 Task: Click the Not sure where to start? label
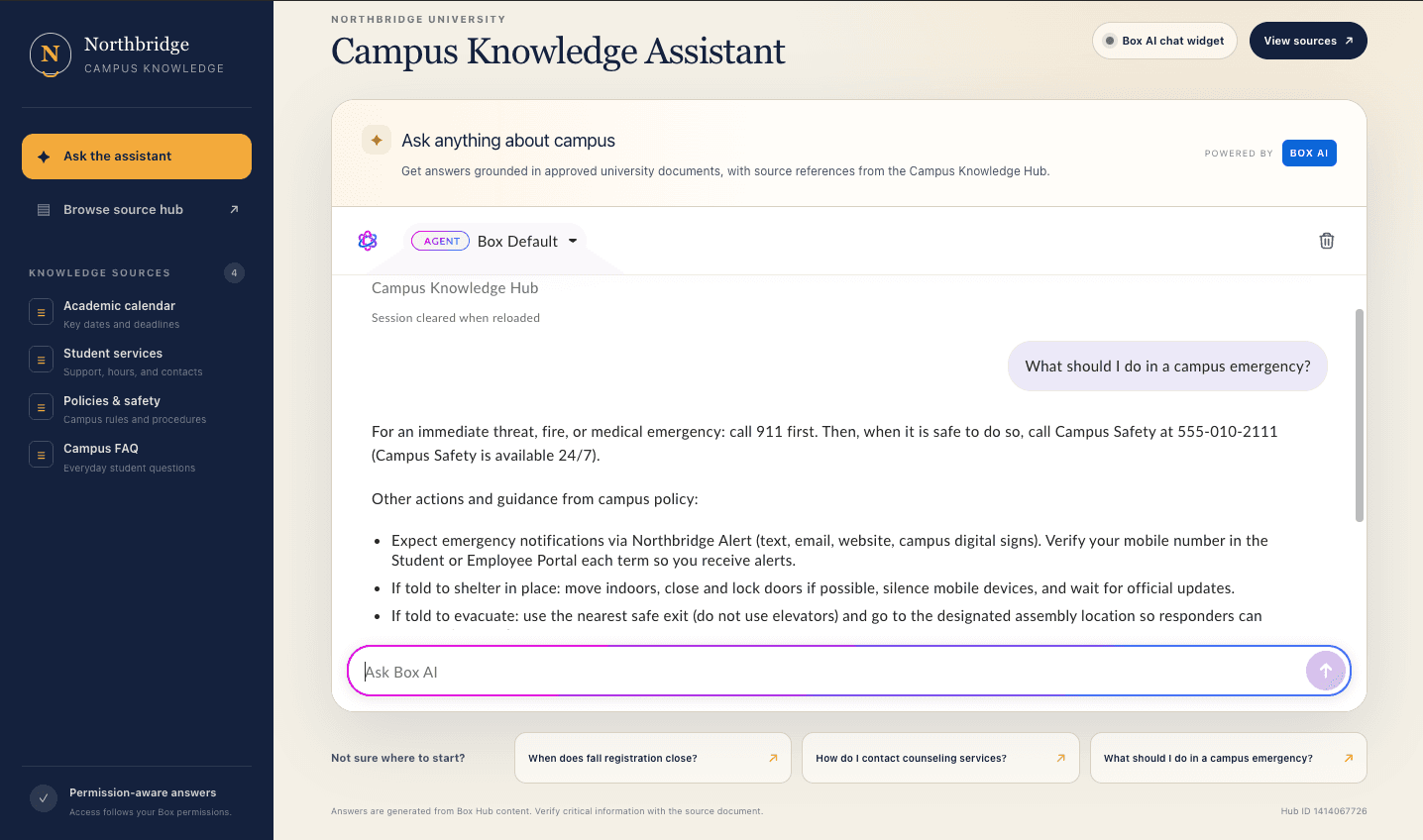[x=397, y=758]
